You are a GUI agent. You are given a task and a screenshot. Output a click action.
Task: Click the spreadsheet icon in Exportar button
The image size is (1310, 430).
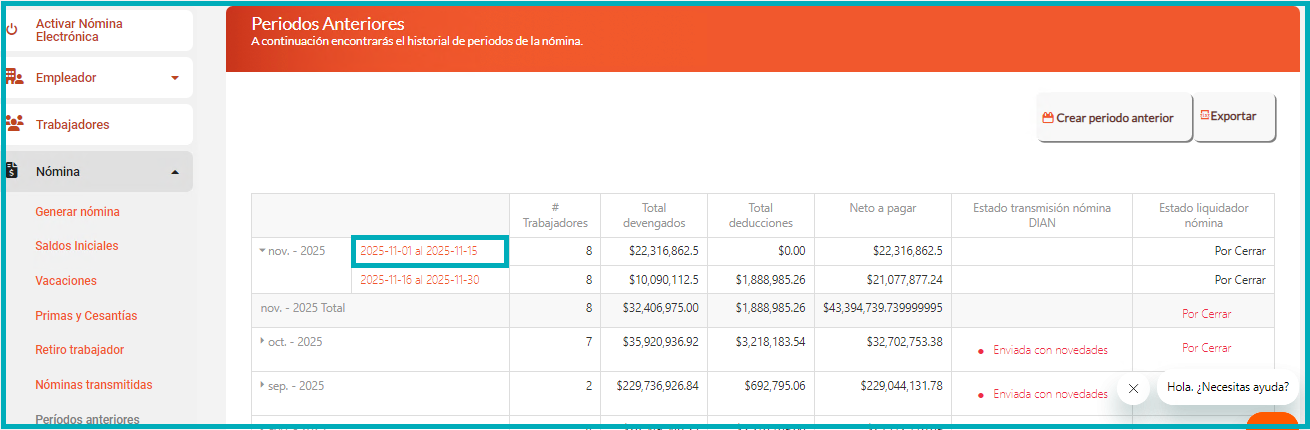1204,116
